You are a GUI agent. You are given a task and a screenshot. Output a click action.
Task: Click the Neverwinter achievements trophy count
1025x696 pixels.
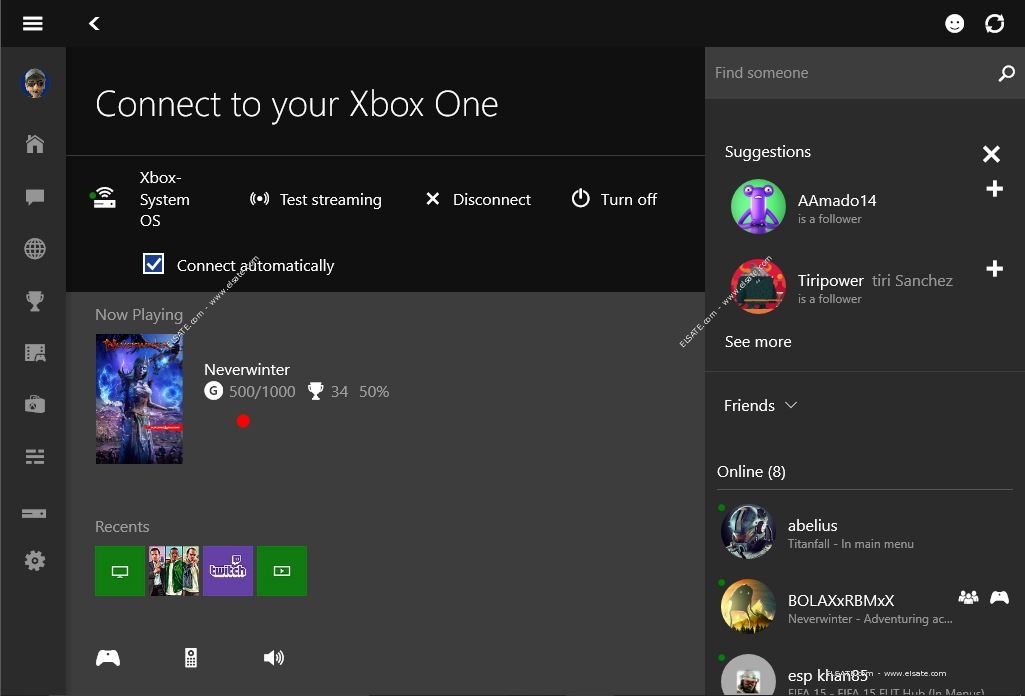coord(328,391)
